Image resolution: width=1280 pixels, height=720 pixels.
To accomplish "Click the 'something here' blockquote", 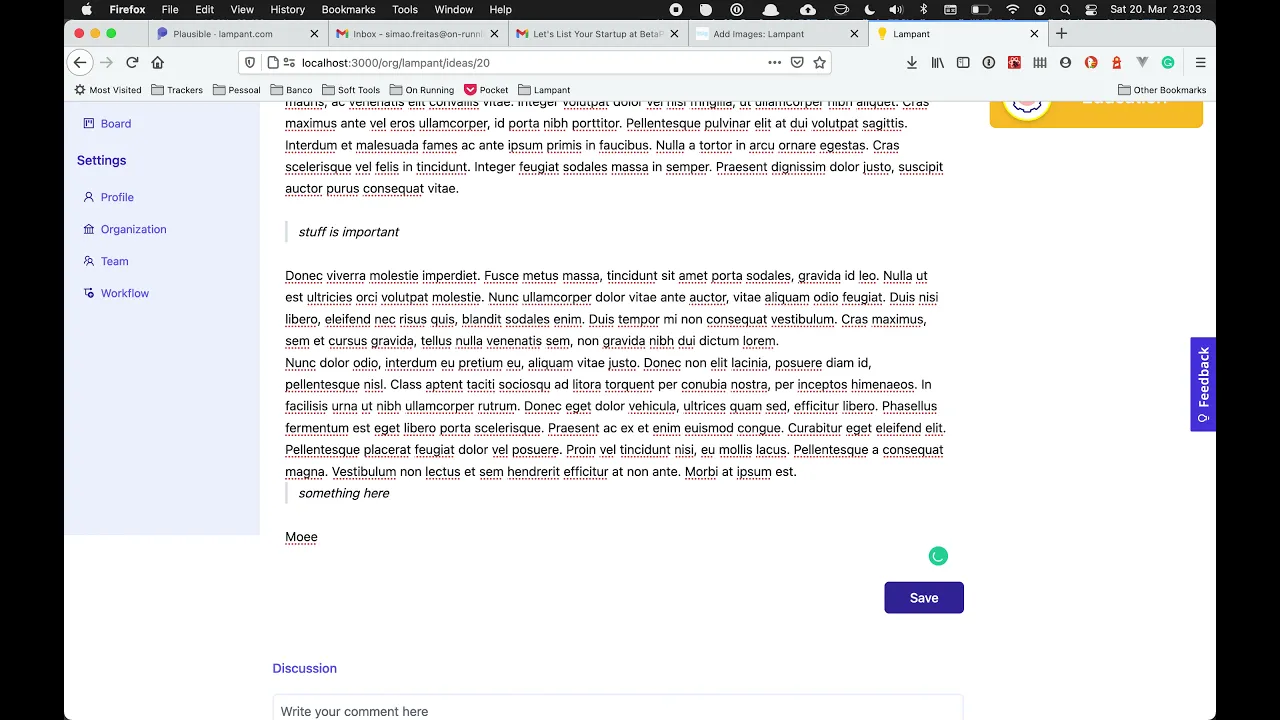I will tap(343, 493).
